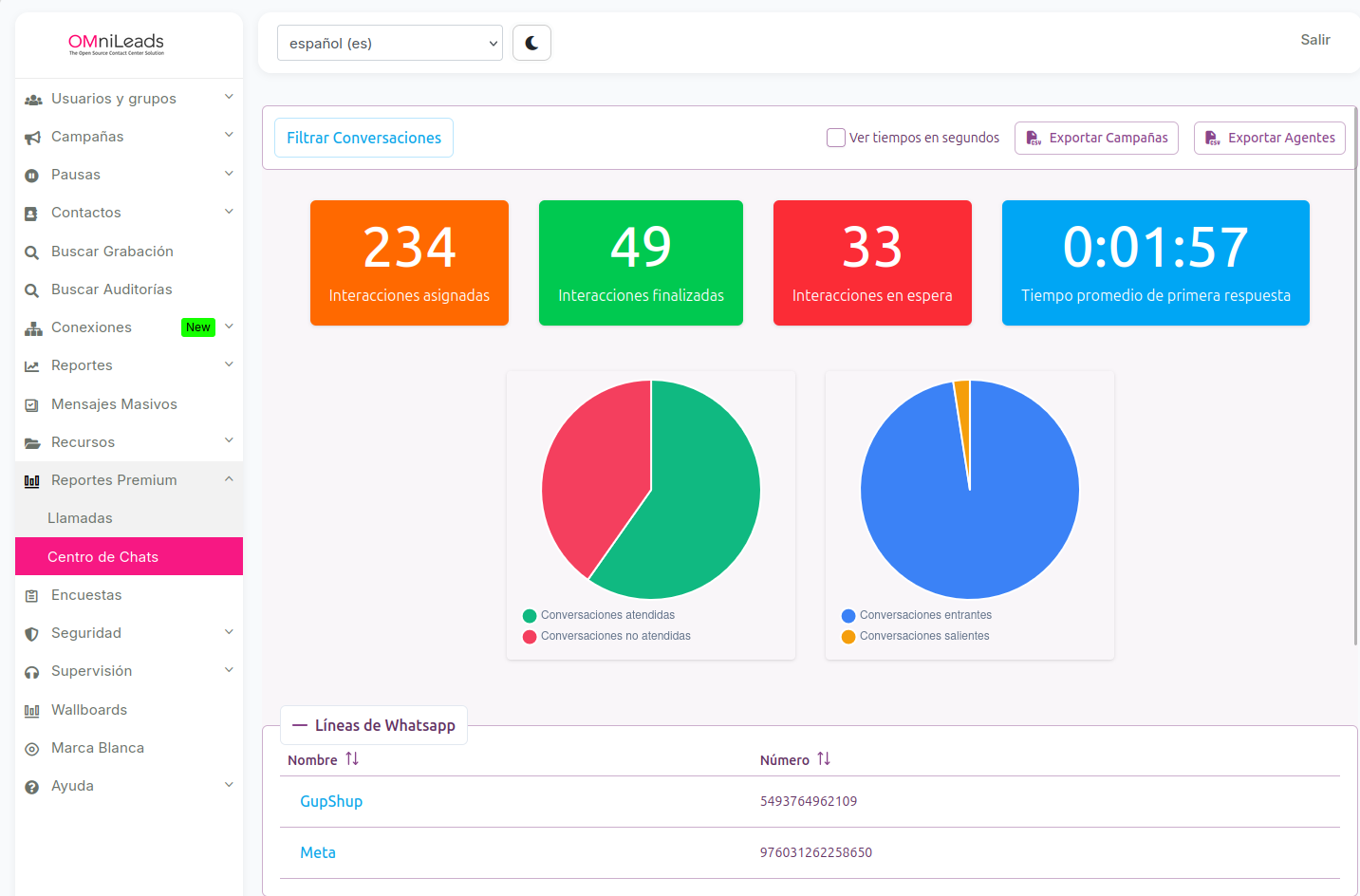Expand the Usuarios y grupos menu
Screen dimensions: 1360x896
[129, 99]
